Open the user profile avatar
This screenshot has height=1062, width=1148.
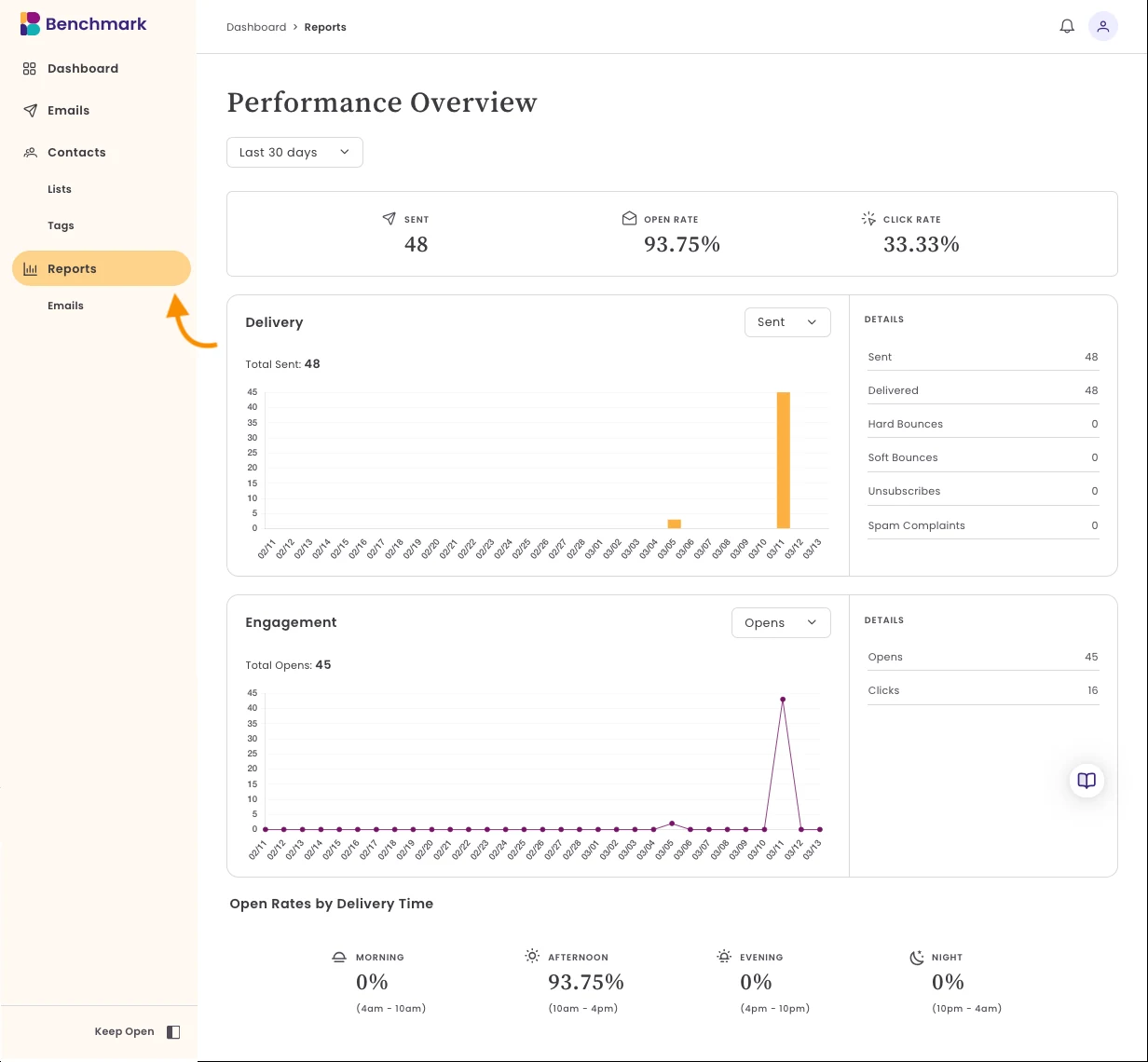coord(1103,26)
